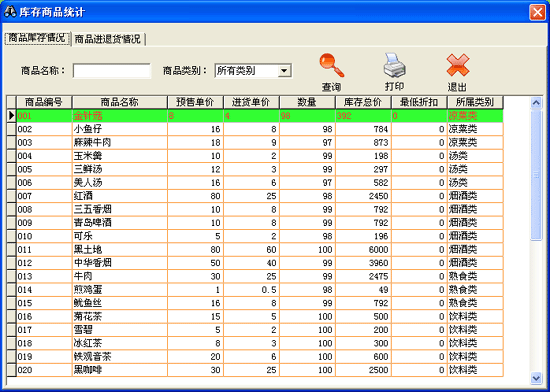The height and width of the screenshot is (392, 550).
Task: Click the 最低折扣 column header
Action: 419,102
